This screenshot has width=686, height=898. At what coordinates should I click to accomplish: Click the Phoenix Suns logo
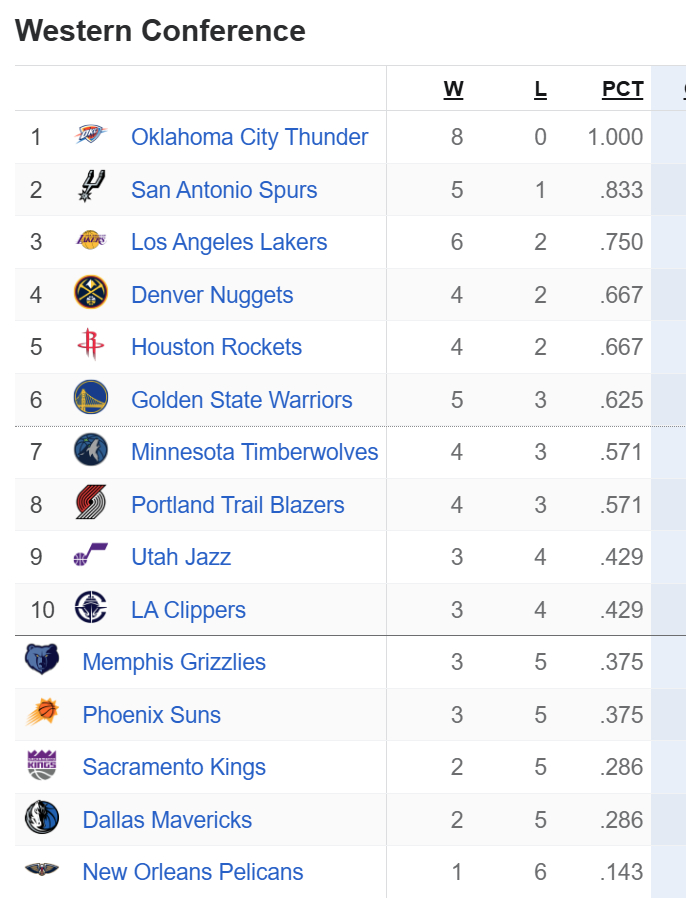pyautogui.click(x=42, y=714)
